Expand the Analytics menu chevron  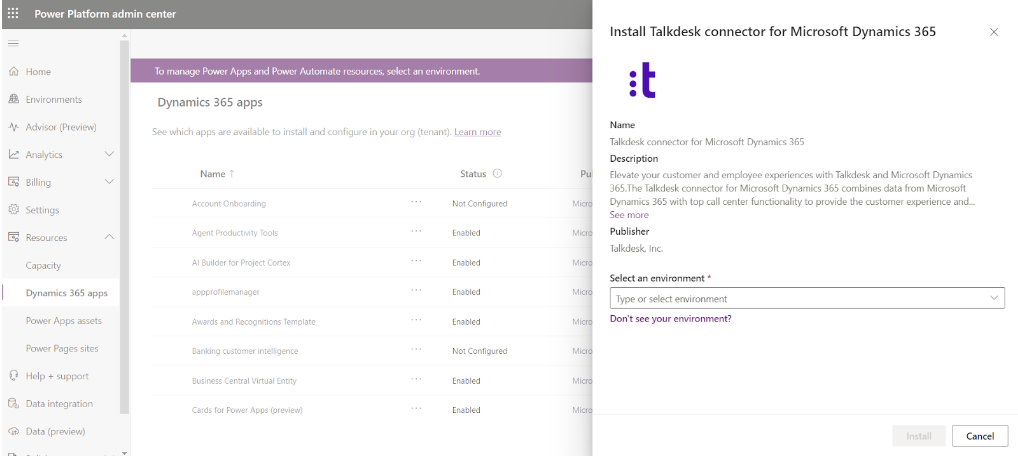click(109, 154)
